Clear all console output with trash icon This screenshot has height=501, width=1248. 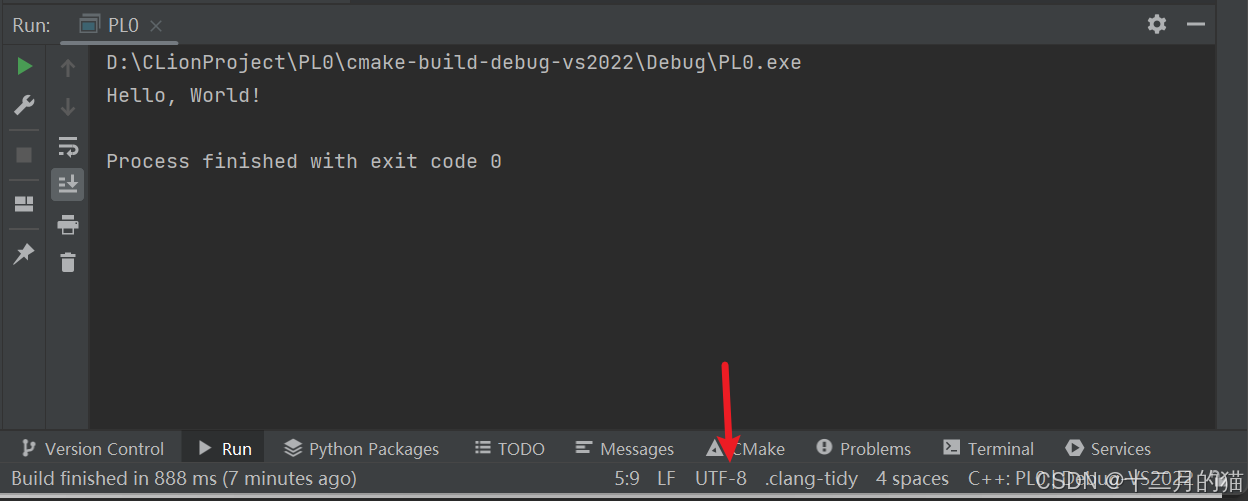click(x=68, y=262)
